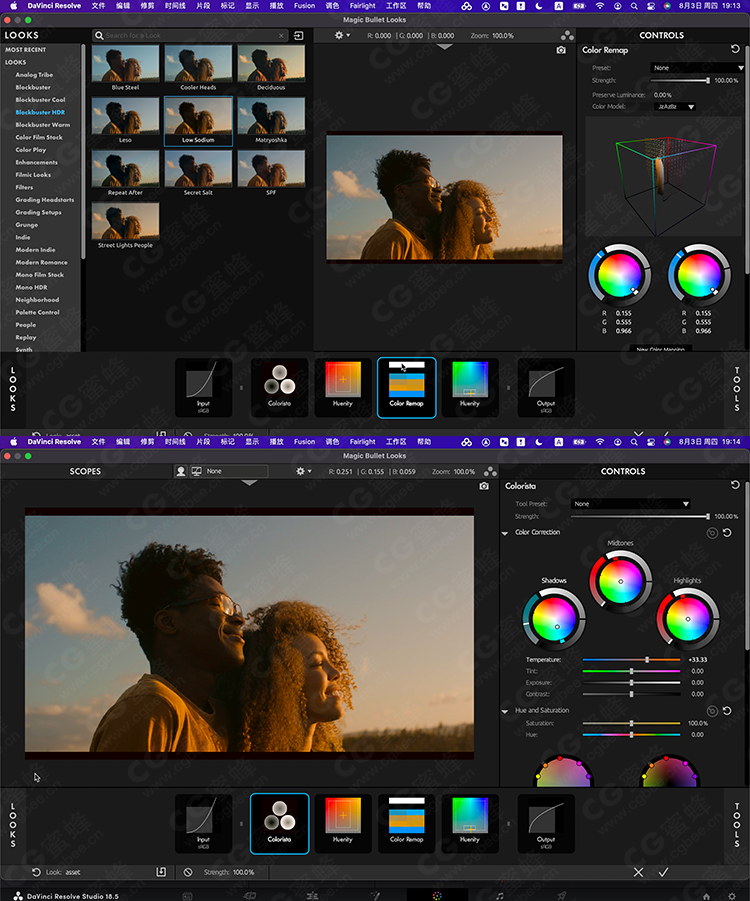
Task: Open the Color Film Stock looks category
Action: click(39, 137)
